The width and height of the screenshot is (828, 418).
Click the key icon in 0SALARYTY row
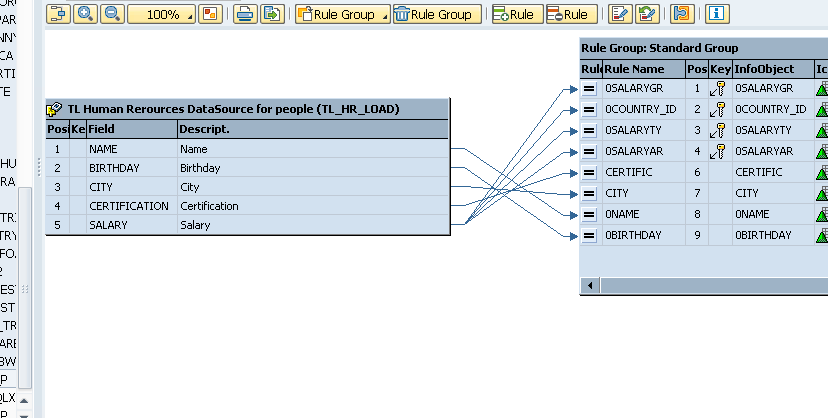point(718,130)
